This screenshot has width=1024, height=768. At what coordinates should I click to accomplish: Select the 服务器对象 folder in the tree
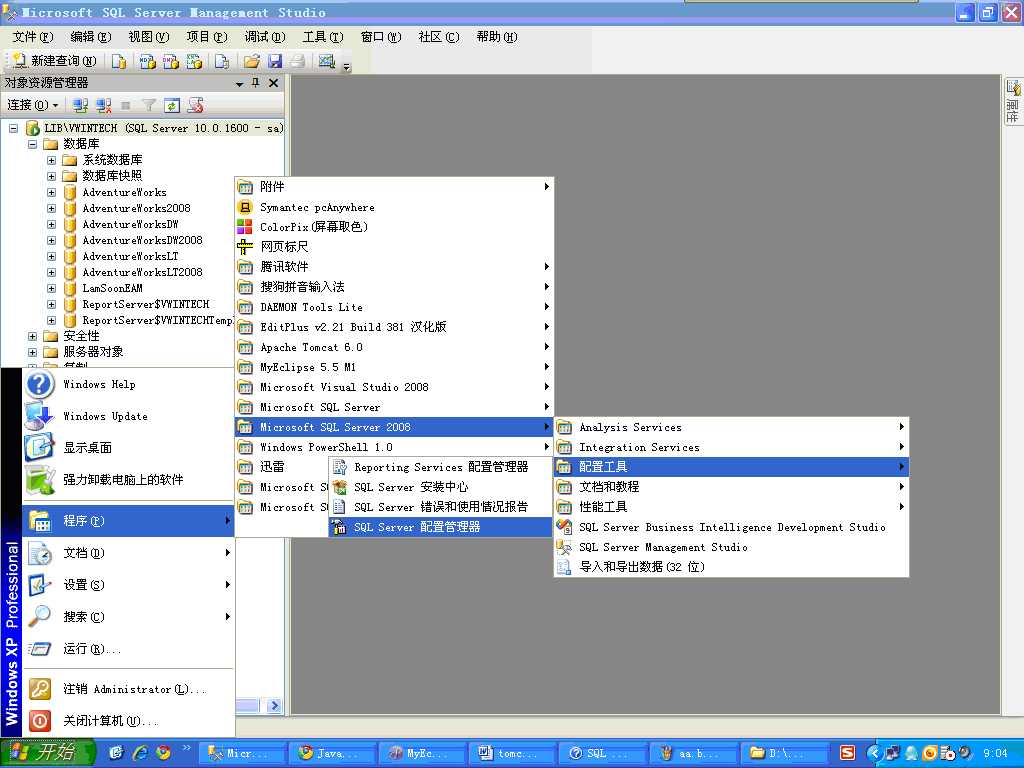(x=93, y=352)
